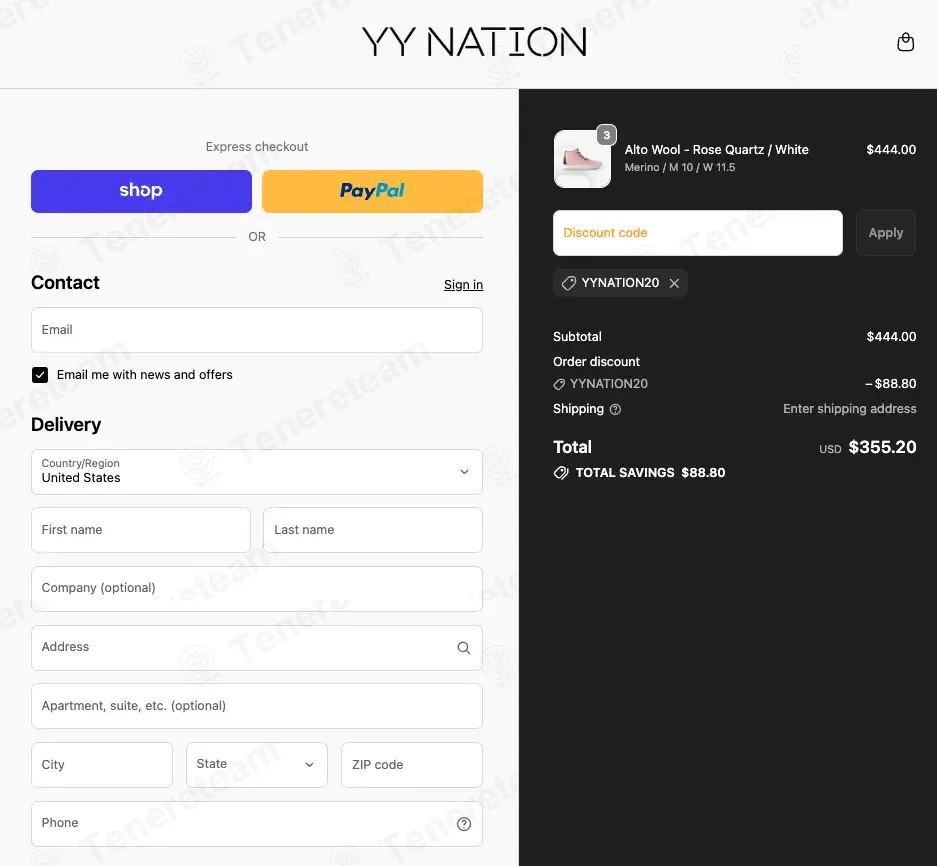Click the Alto Wool shoe thumbnail

(x=583, y=159)
